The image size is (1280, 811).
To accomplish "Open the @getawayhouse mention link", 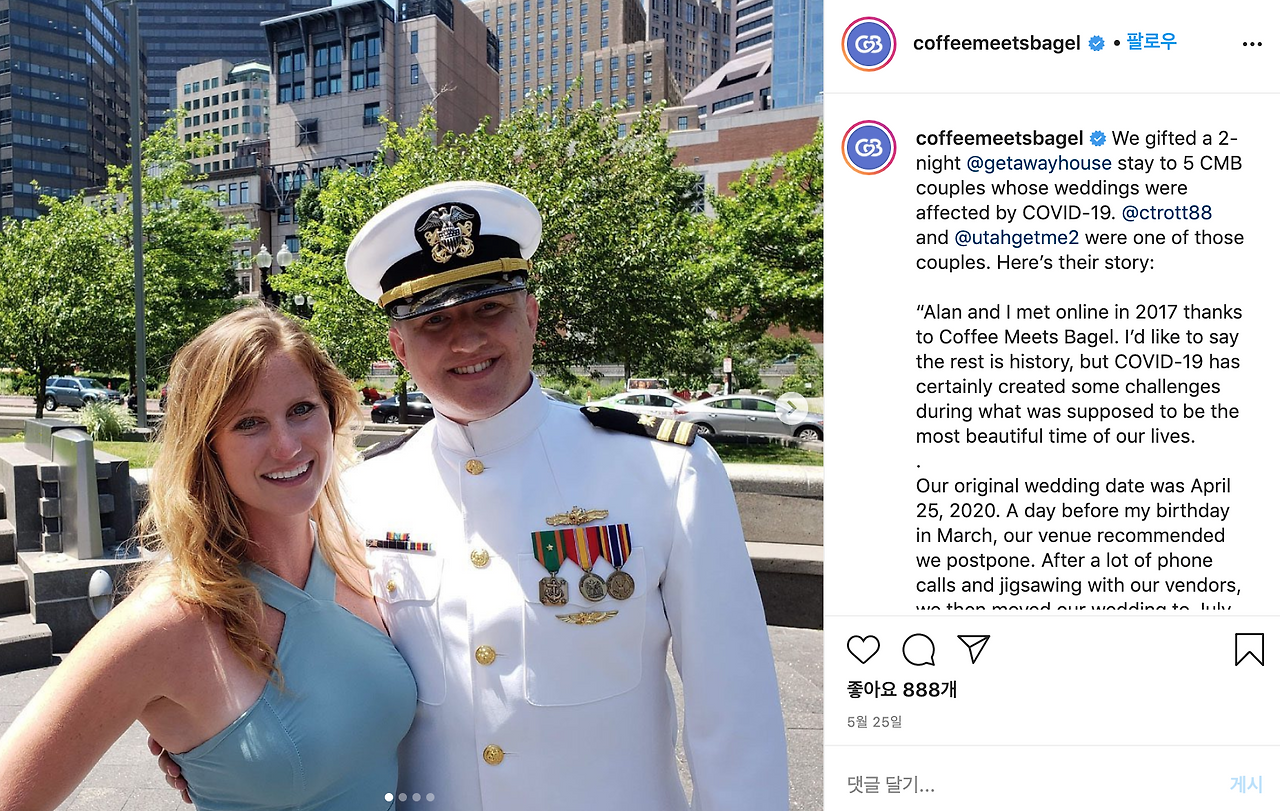I will [x=1039, y=163].
